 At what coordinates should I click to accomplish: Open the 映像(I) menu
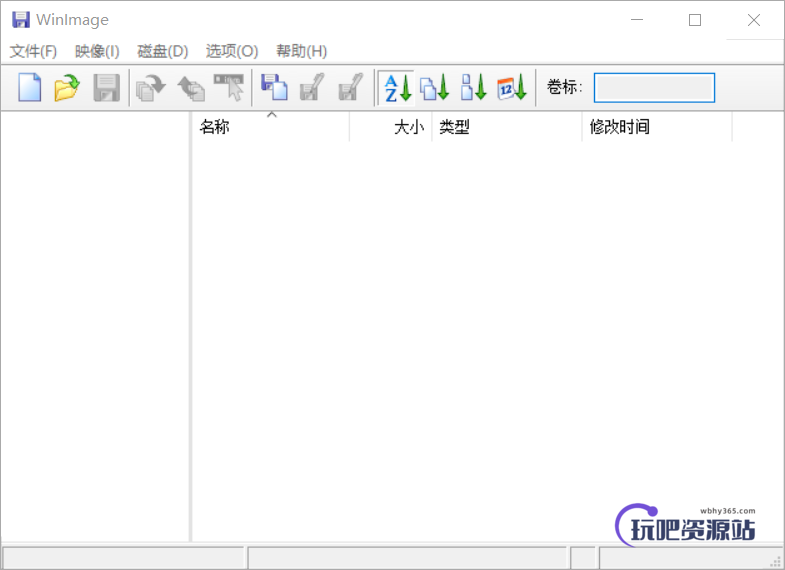(x=97, y=51)
